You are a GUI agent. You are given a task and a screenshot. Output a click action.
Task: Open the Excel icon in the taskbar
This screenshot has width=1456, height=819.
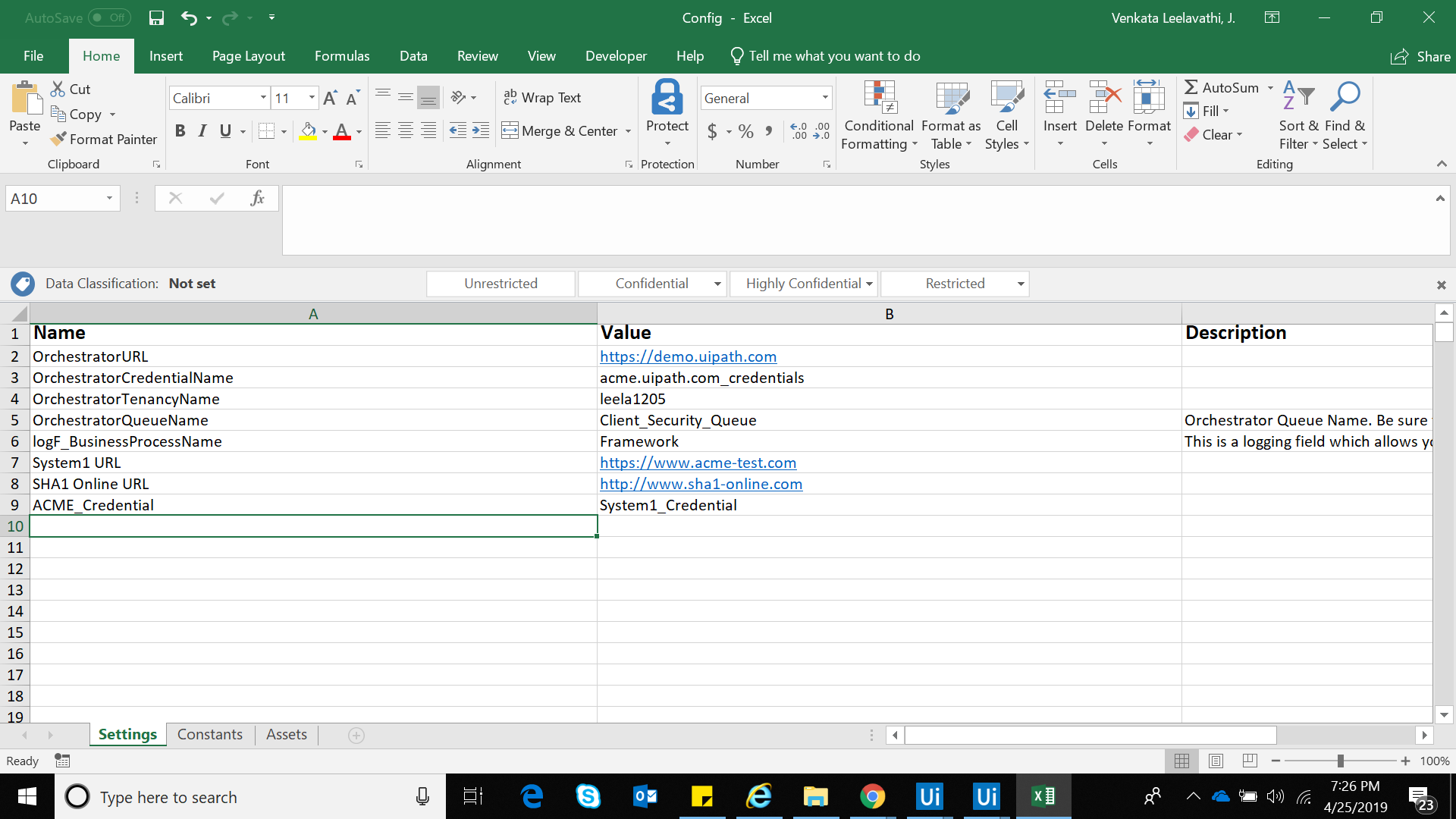pos(1043,796)
